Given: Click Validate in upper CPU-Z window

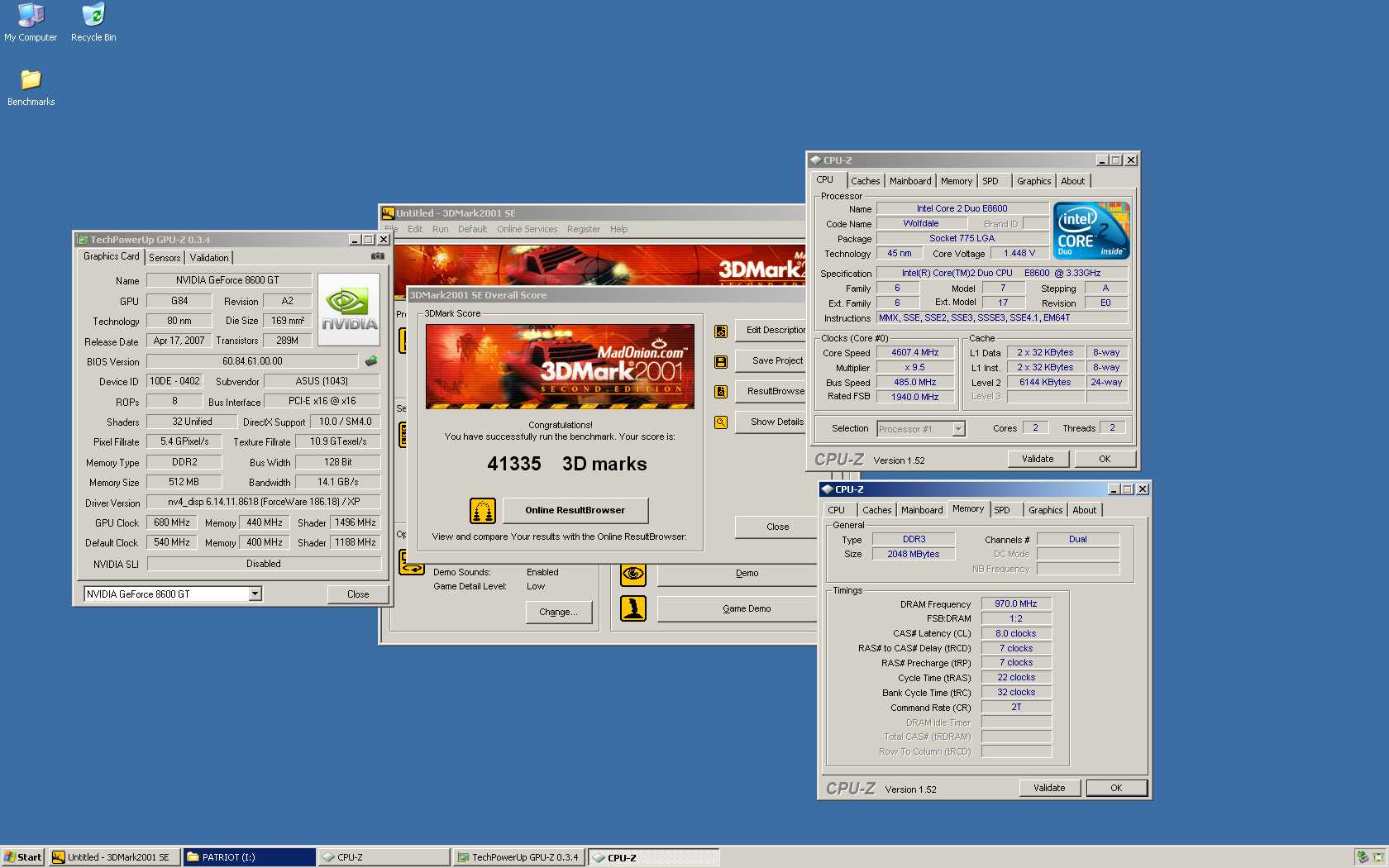Looking at the screenshot, I should click(1038, 459).
